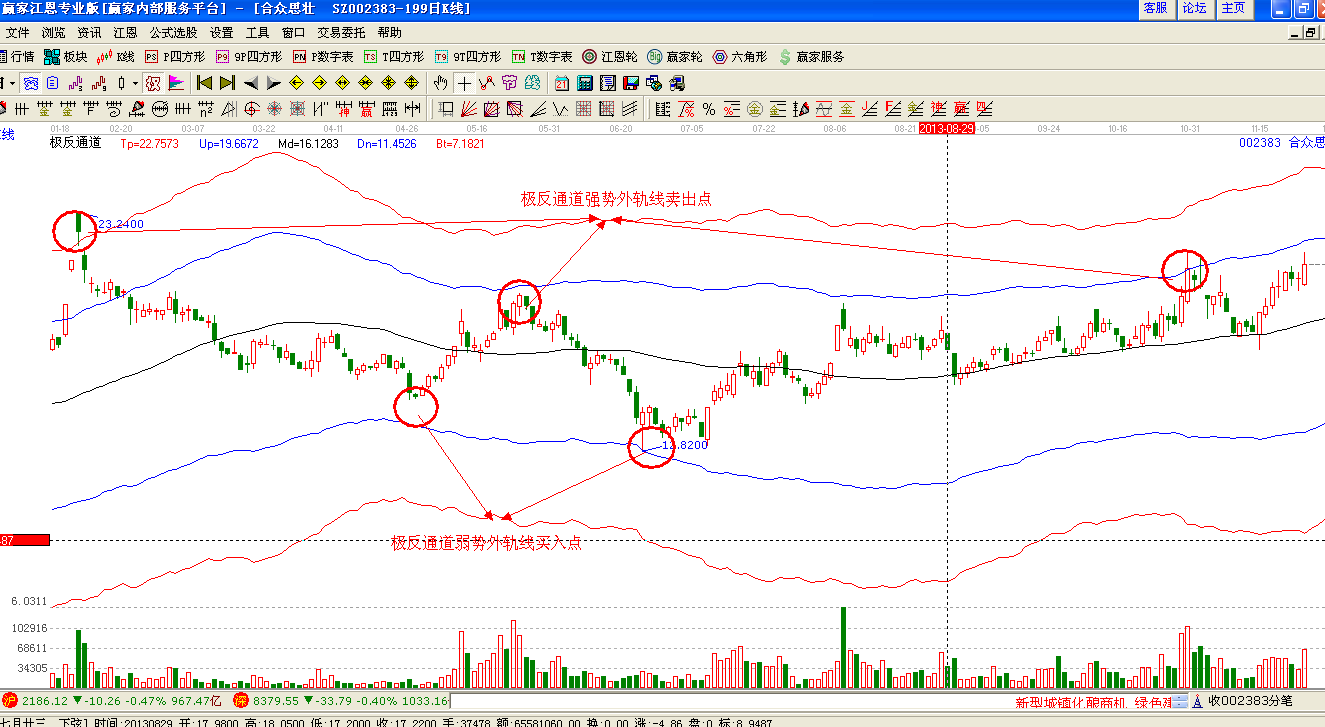Toggle the hand pan tool
This screenshot has height=727, width=1325.
pyautogui.click(x=441, y=83)
